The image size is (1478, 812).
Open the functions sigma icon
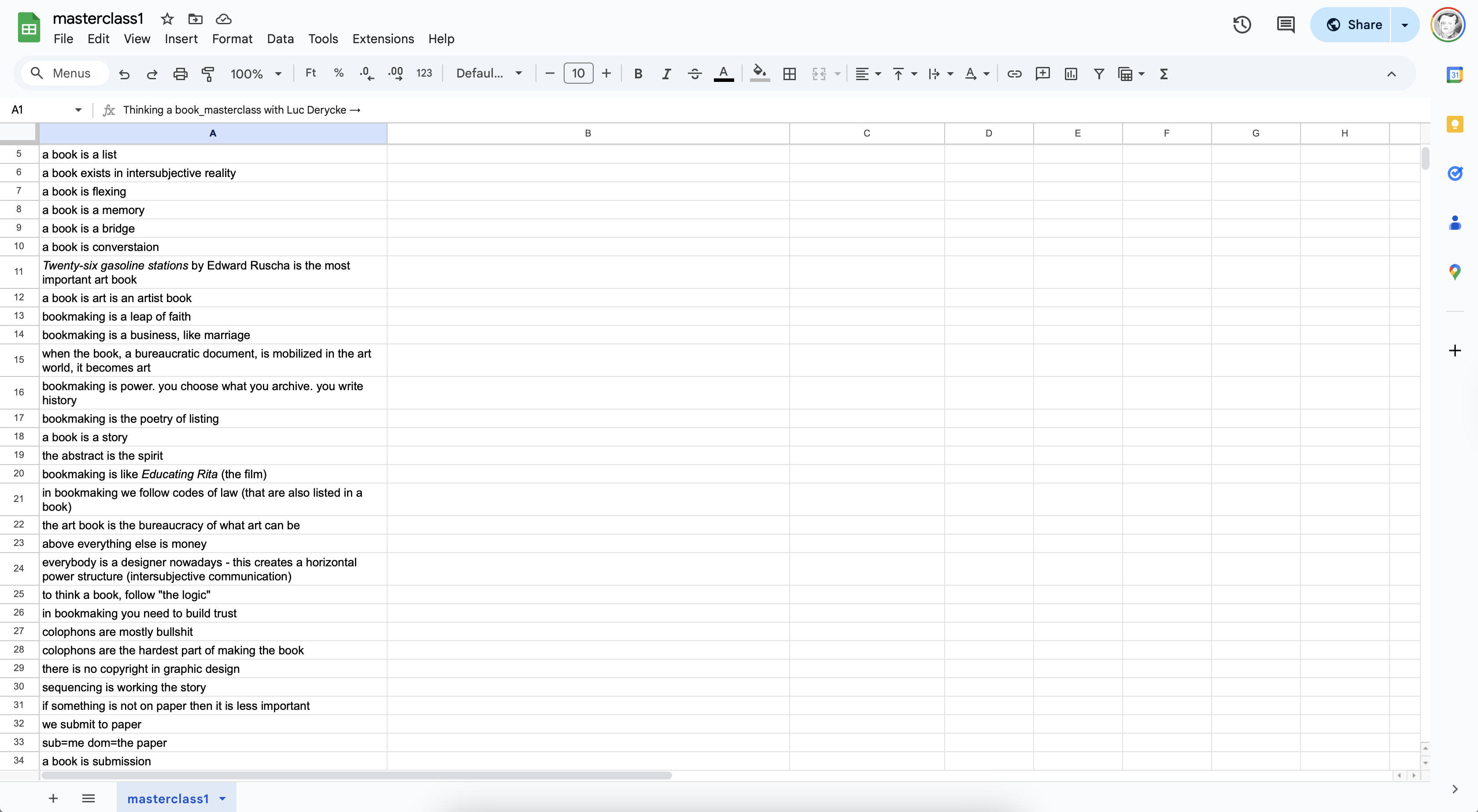click(x=1164, y=74)
